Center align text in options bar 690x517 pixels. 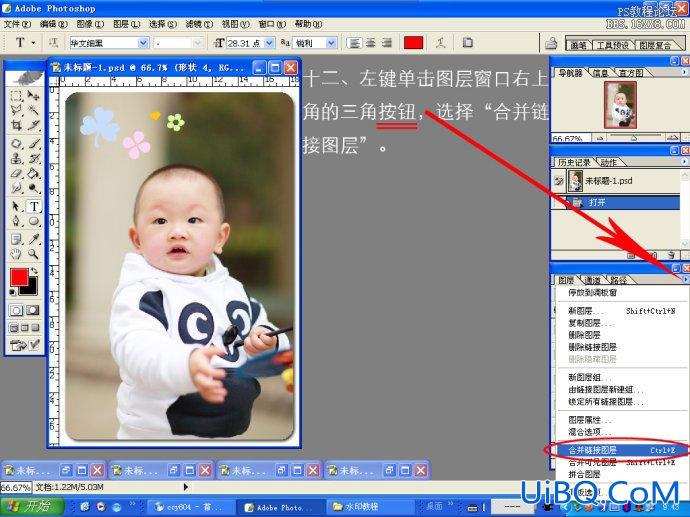pos(371,43)
